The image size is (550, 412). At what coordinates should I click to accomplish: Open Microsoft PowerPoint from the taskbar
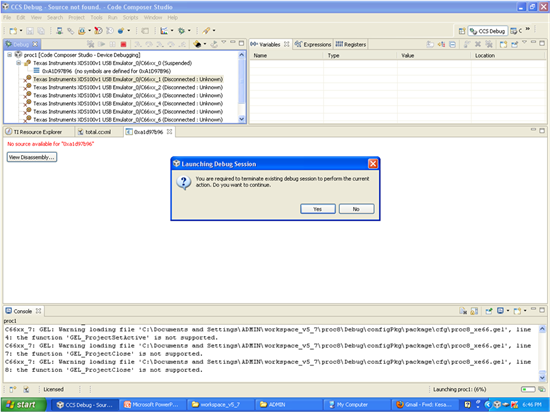tap(152, 405)
